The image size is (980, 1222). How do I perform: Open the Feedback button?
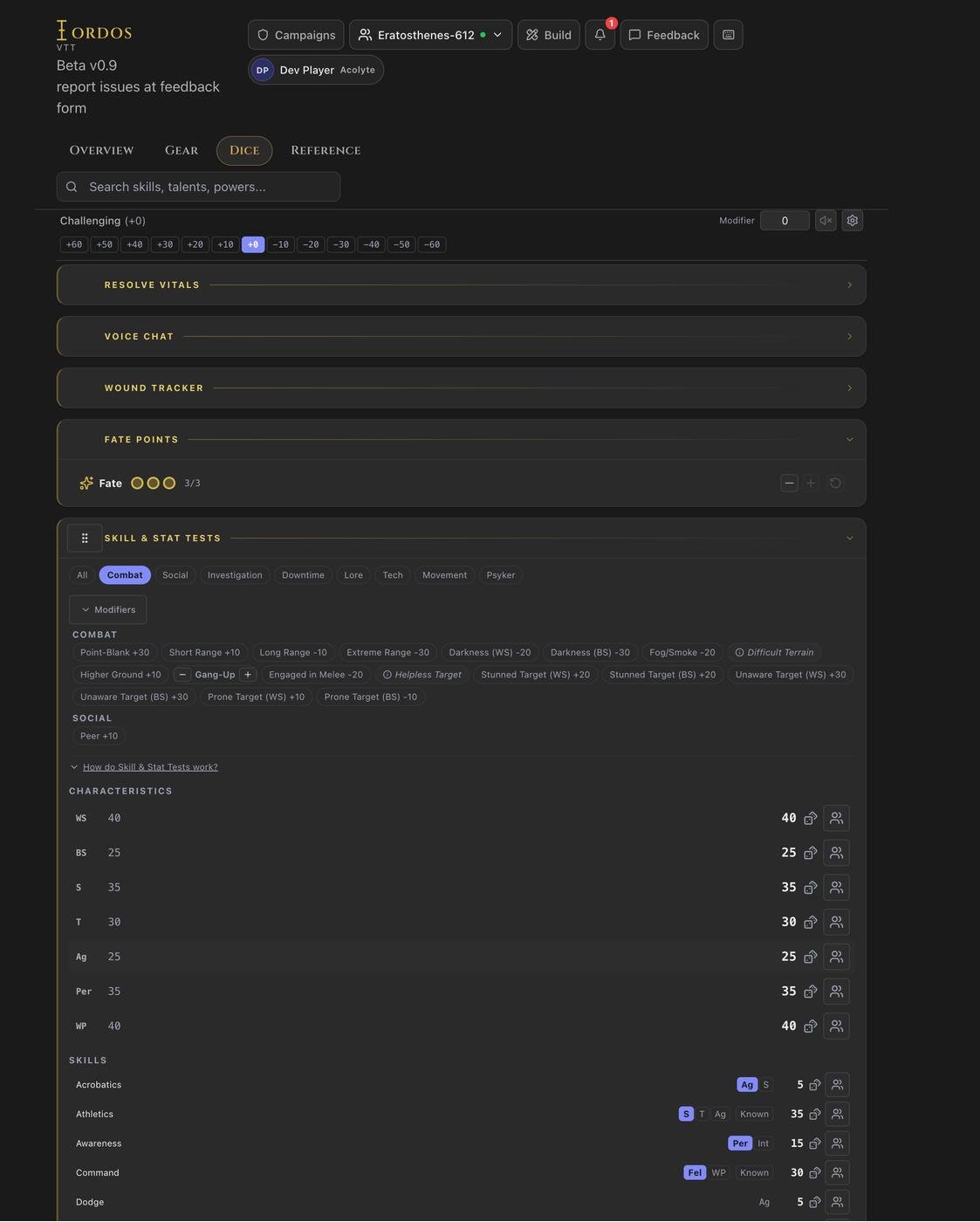click(664, 35)
